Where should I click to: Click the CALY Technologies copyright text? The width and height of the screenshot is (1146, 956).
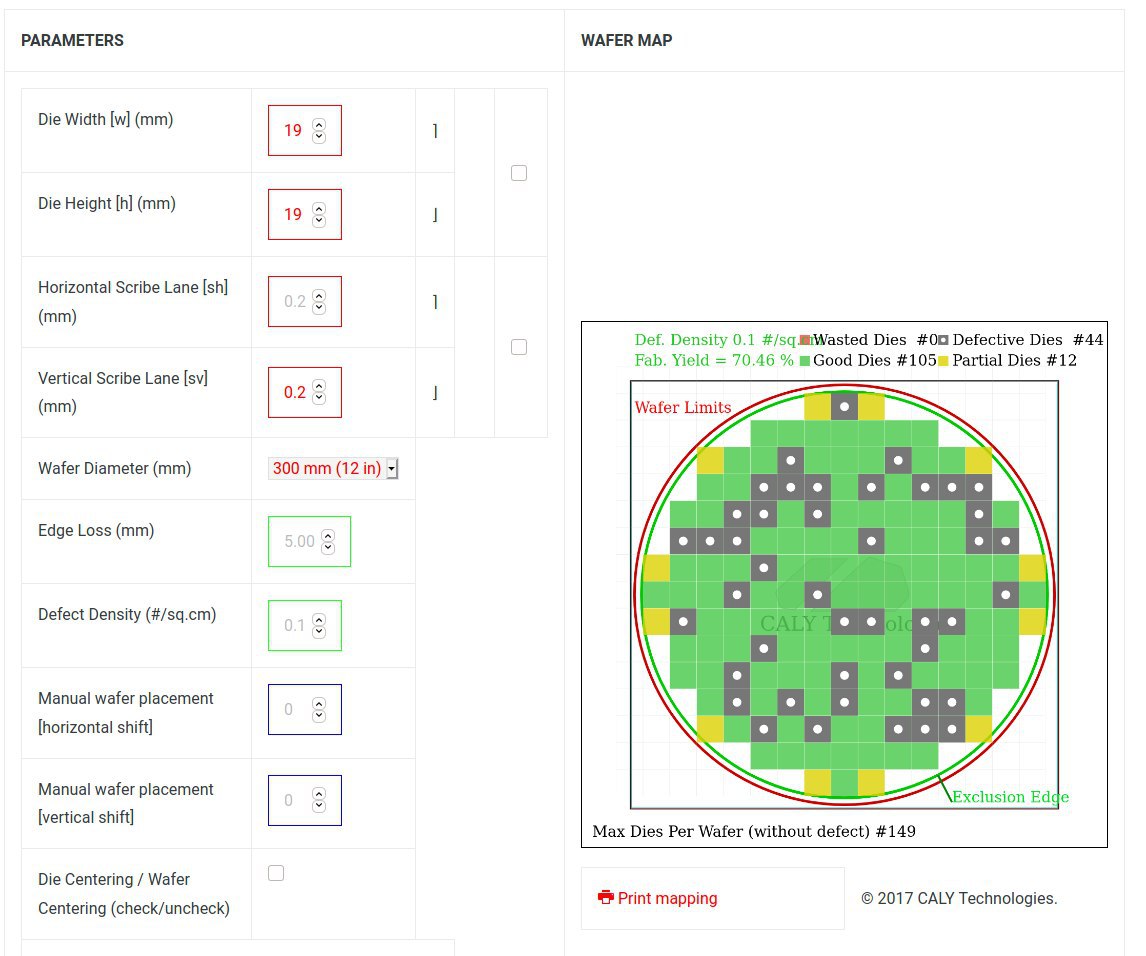(959, 898)
